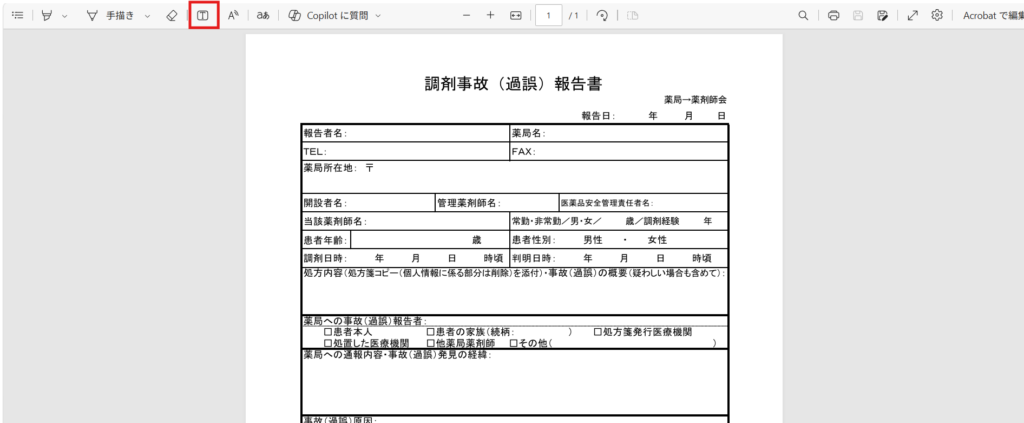Click the 報告日: label
The image size is (1024, 423).
pyautogui.click(x=599, y=116)
